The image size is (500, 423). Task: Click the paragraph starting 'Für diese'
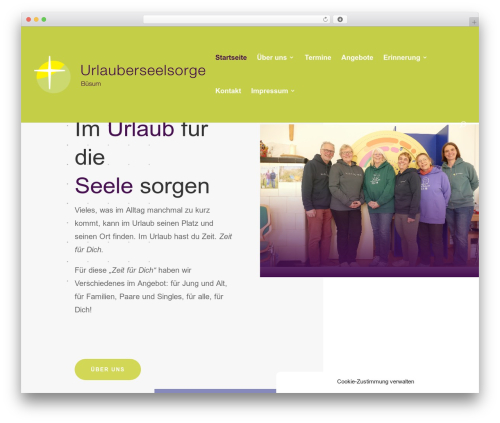point(151,290)
